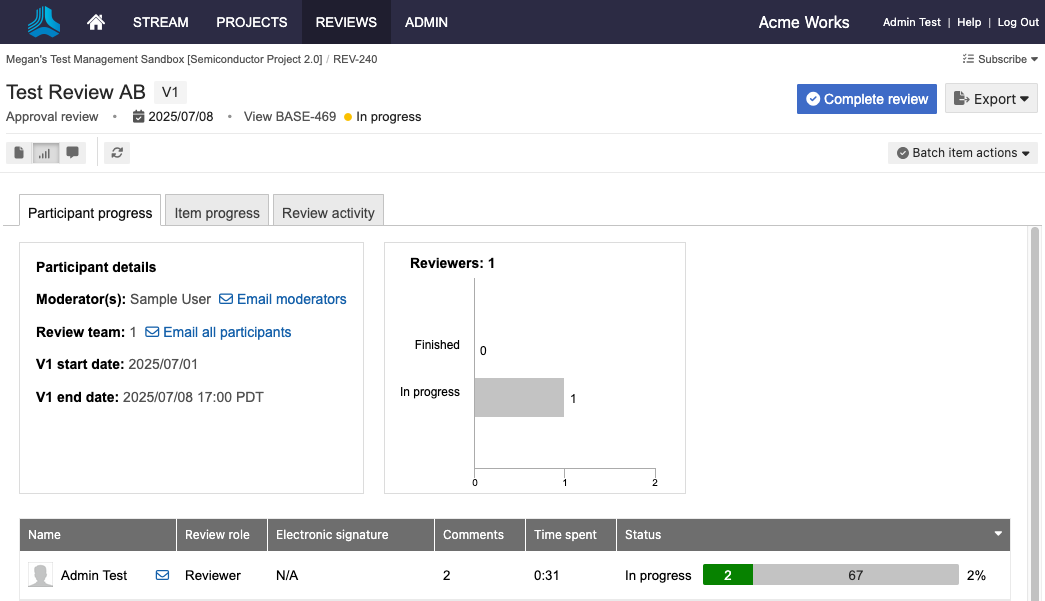Click the View BASE-469 link
The width and height of the screenshot is (1045, 601).
(289, 117)
